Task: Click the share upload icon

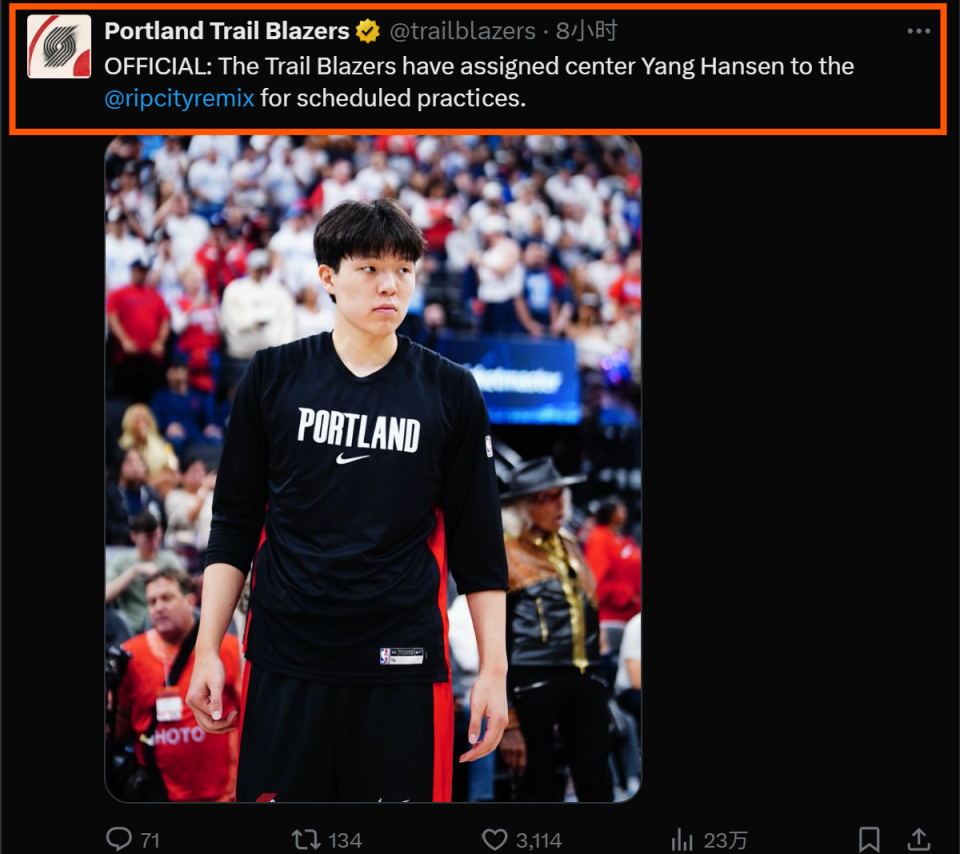Action: pos(918,839)
